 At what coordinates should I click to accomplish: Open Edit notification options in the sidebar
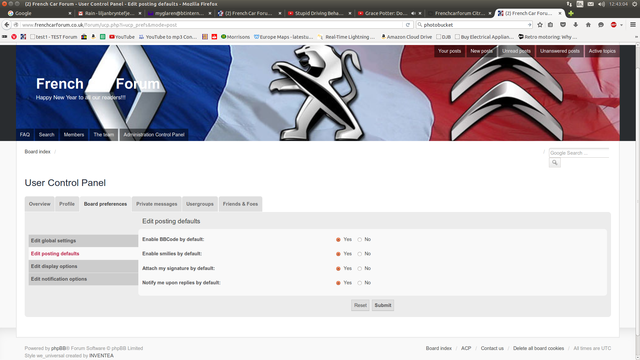click(x=83, y=279)
